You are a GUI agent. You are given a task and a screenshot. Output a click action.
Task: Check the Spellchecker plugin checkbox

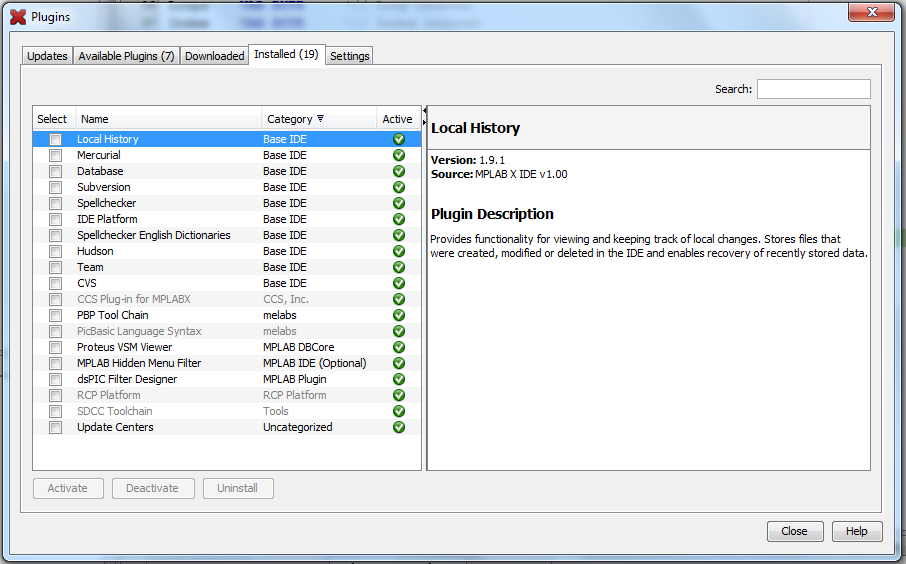point(56,203)
